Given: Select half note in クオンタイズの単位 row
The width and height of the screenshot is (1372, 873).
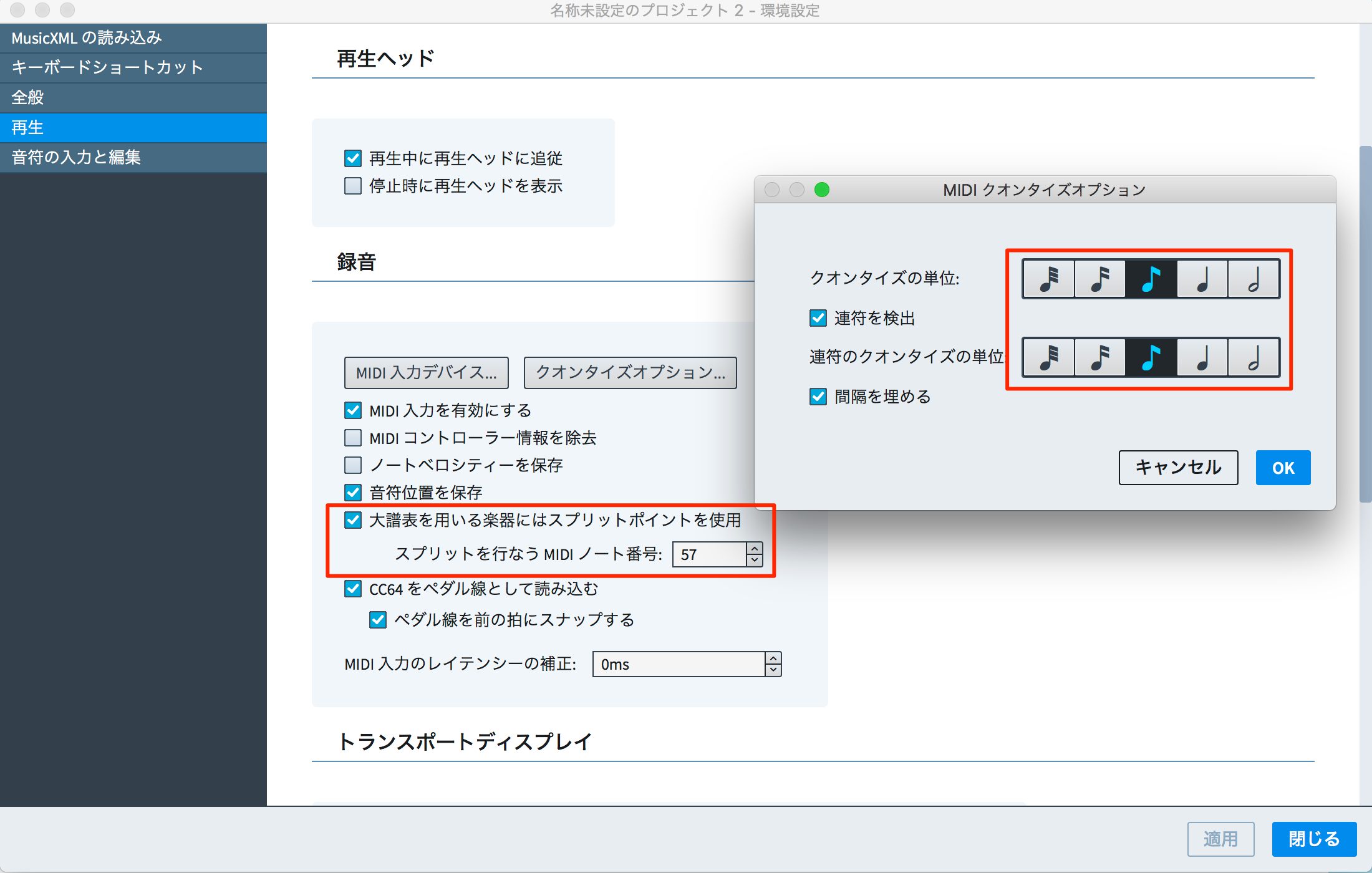Looking at the screenshot, I should tap(1254, 279).
